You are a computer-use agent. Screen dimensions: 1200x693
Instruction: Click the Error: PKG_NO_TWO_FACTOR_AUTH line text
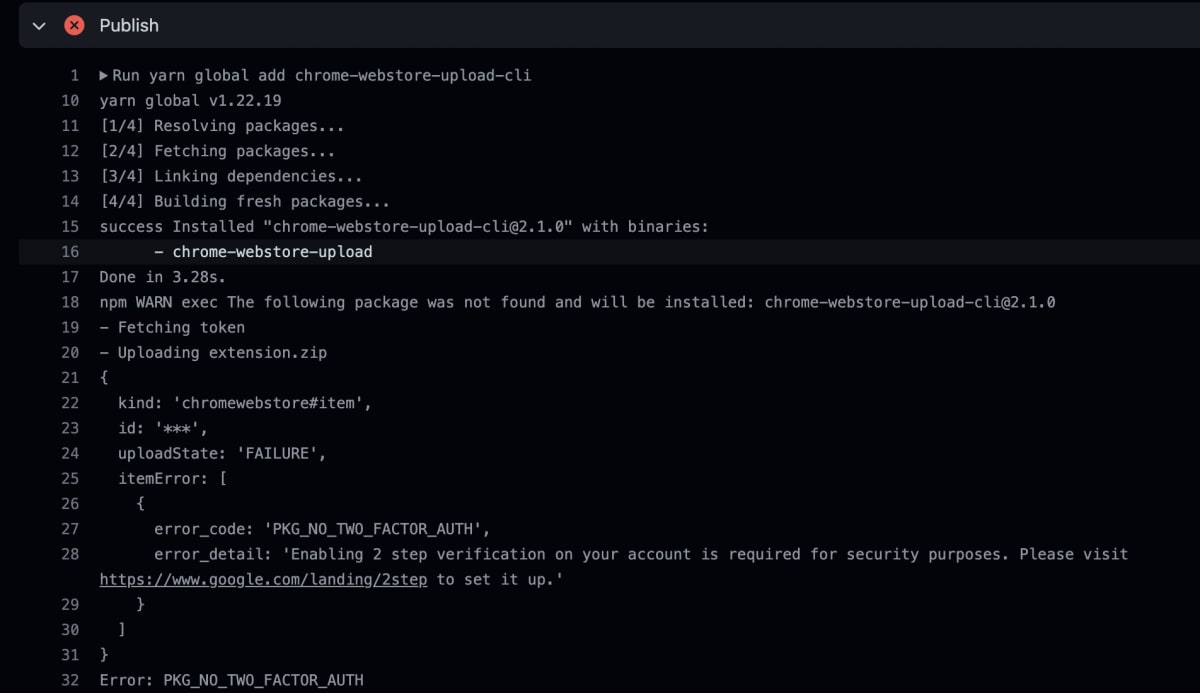231,680
